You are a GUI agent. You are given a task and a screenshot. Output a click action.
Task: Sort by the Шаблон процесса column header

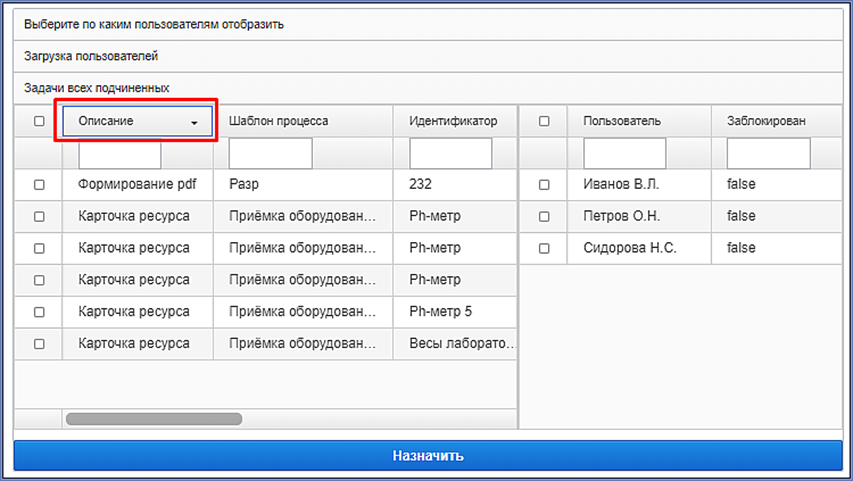(x=303, y=121)
